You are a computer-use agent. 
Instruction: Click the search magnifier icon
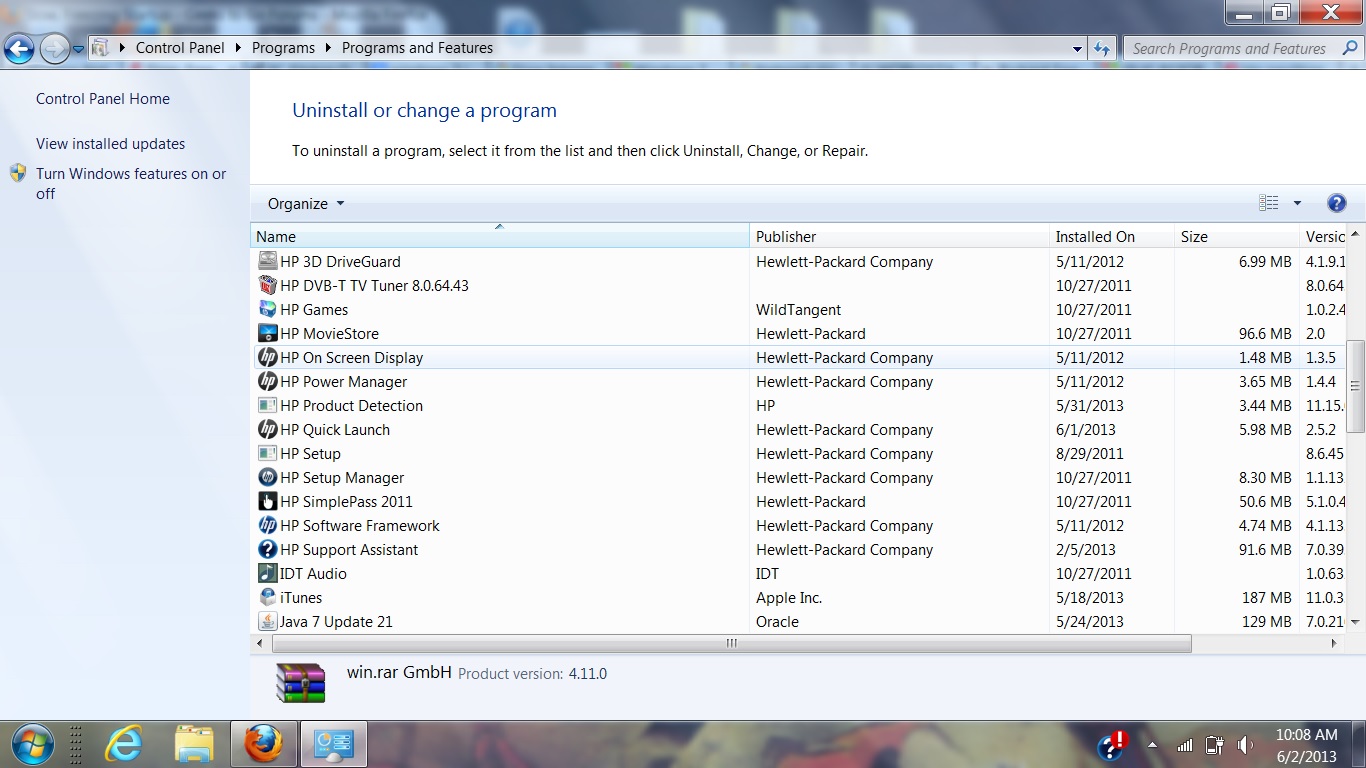pyautogui.click(x=1349, y=48)
